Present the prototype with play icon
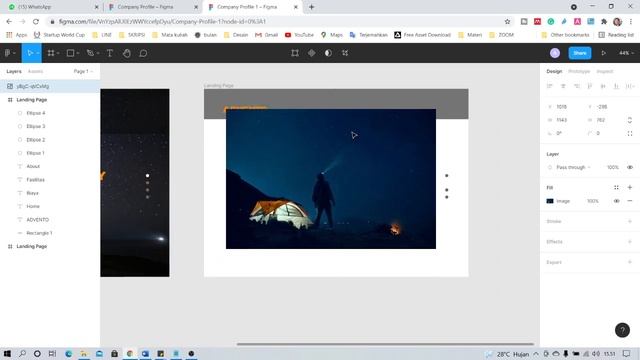 coord(603,53)
